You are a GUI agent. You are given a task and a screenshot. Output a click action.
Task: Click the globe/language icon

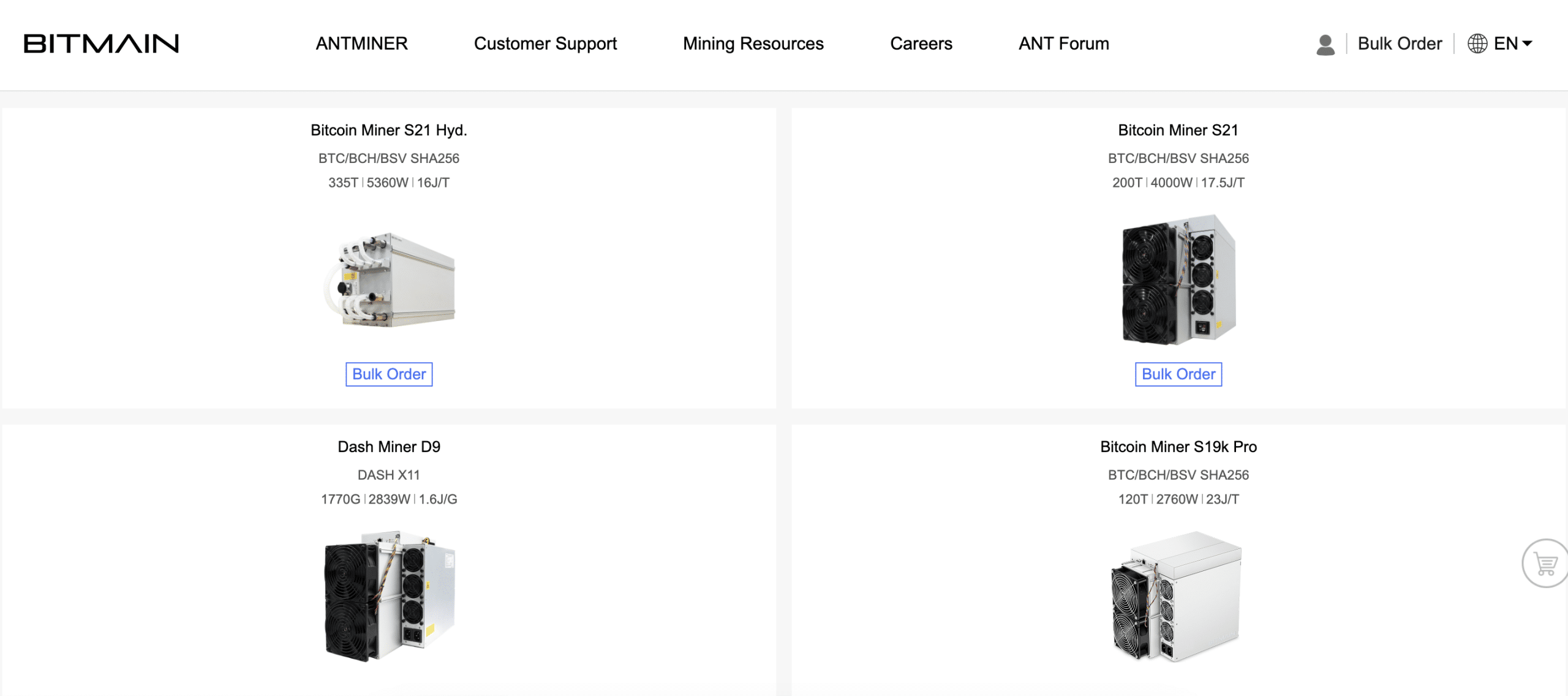pyautogui.click(x=1478, y=44)
